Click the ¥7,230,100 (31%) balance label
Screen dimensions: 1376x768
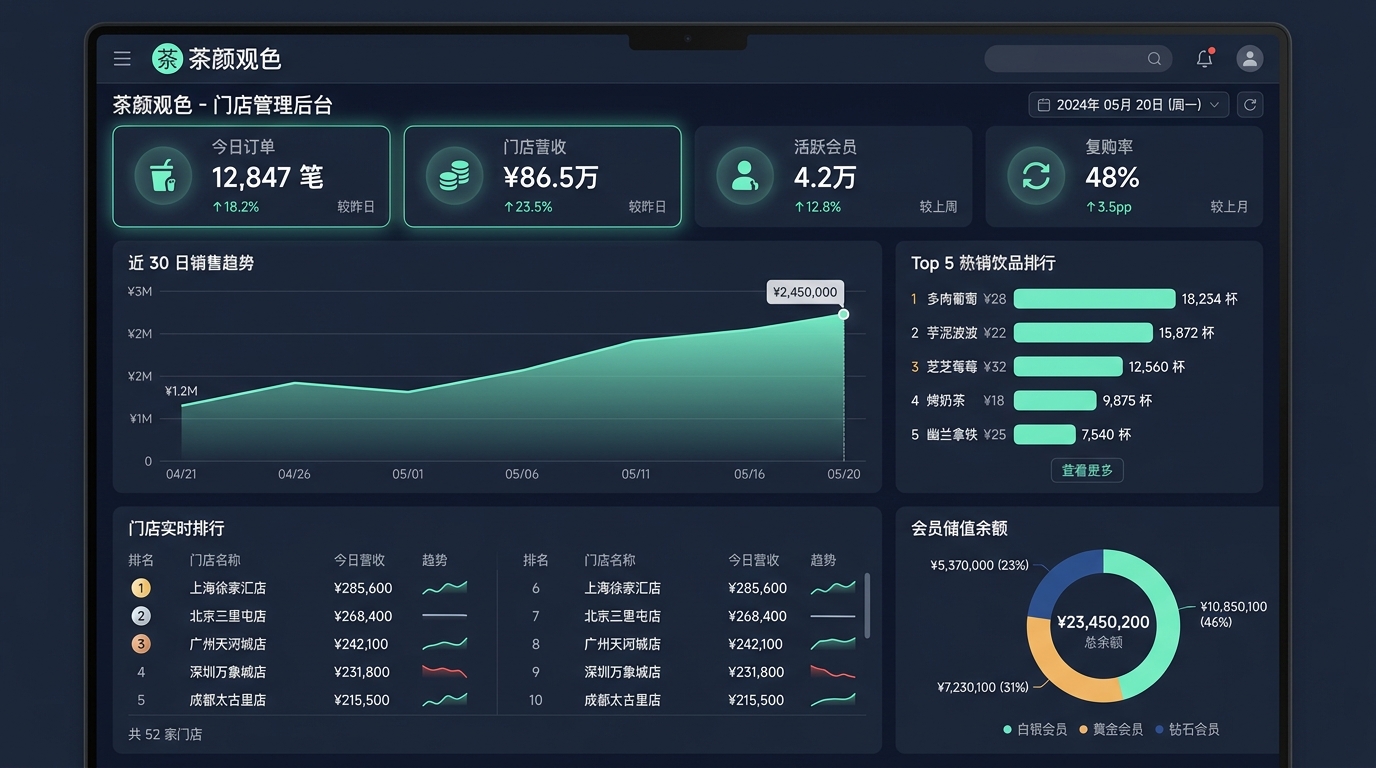pos(983,687)
